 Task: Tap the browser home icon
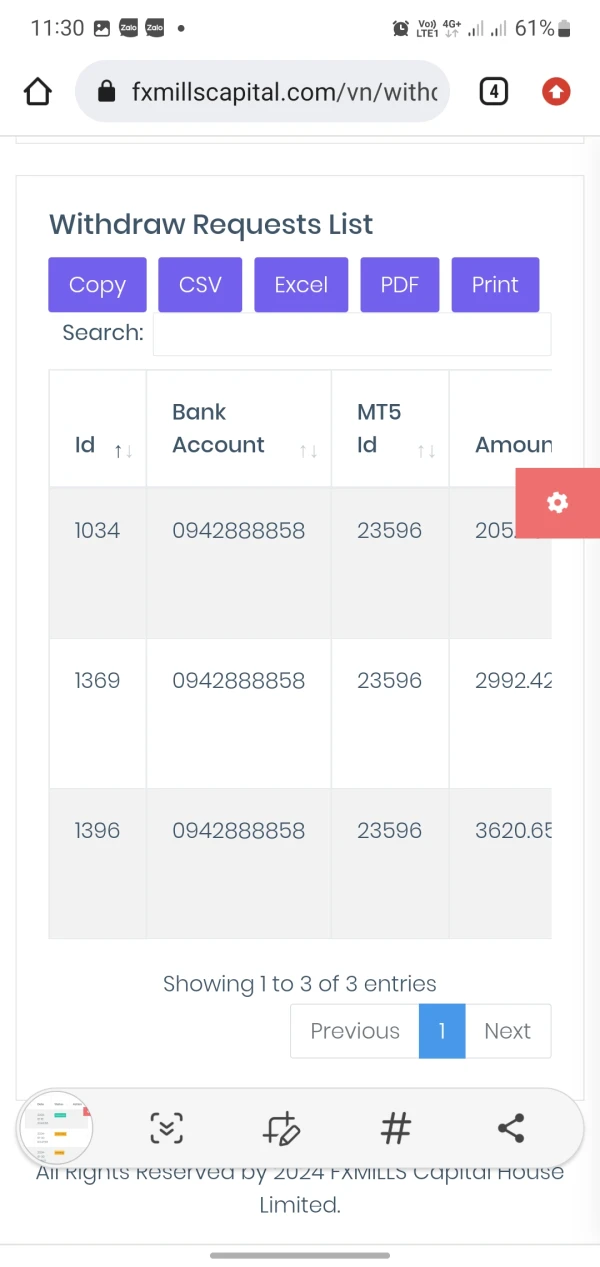point(37,92)
